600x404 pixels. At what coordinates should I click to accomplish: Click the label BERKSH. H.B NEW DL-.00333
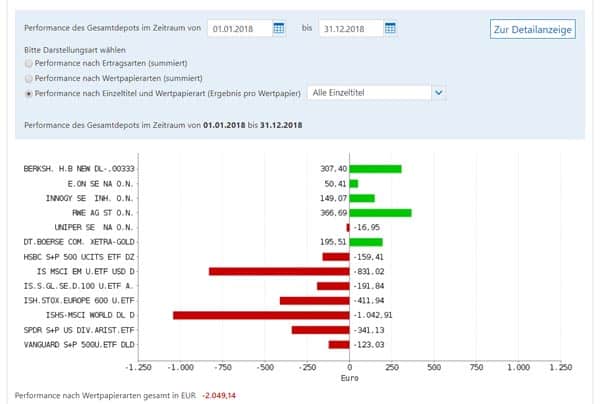pyautogui.click(x=79, y=169)
